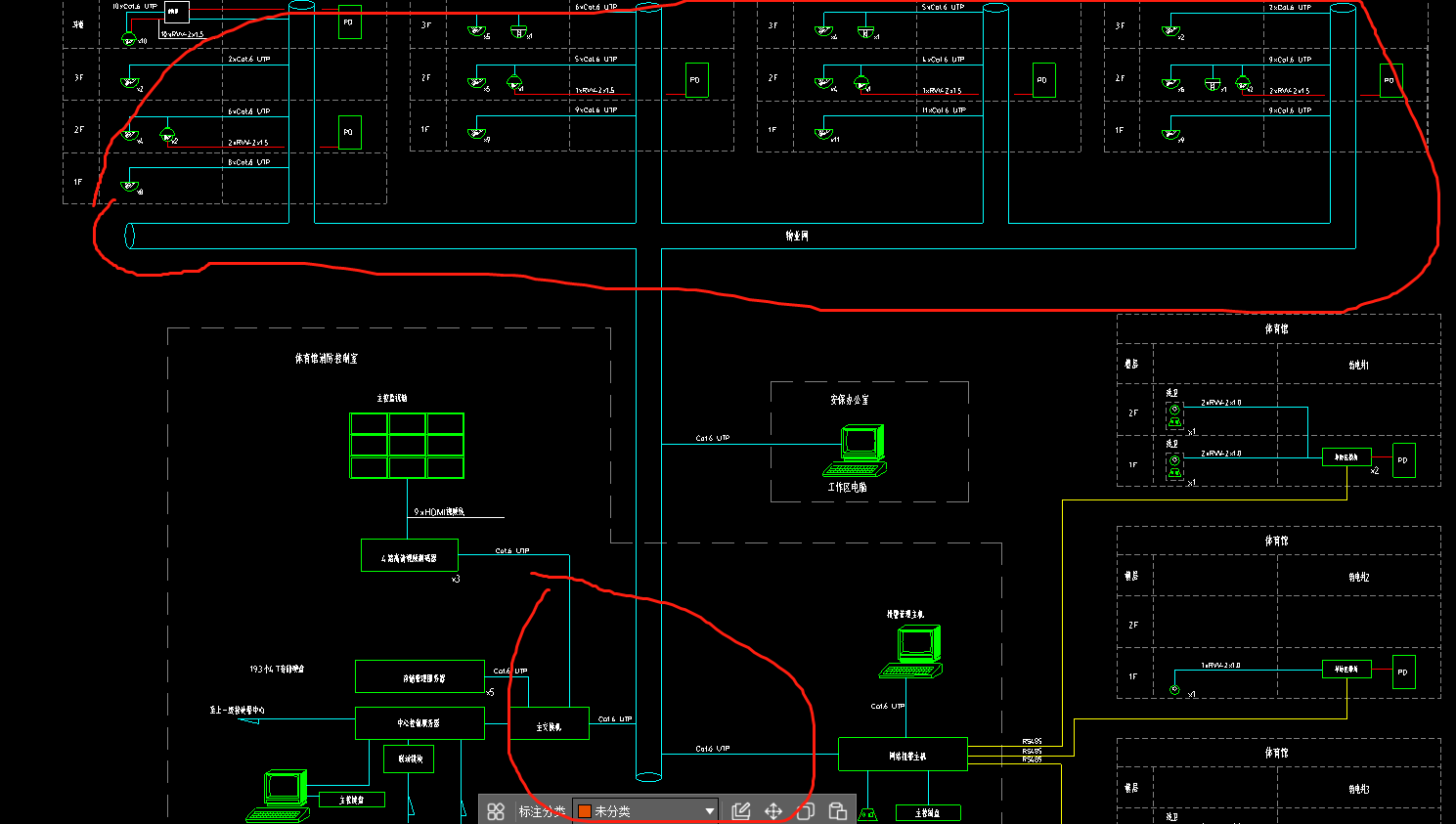Open the four-square grid menu icon
Image resolution: width=1456 pixels, height=824 pixels.
pyautogui.click(x=496, y=811)
